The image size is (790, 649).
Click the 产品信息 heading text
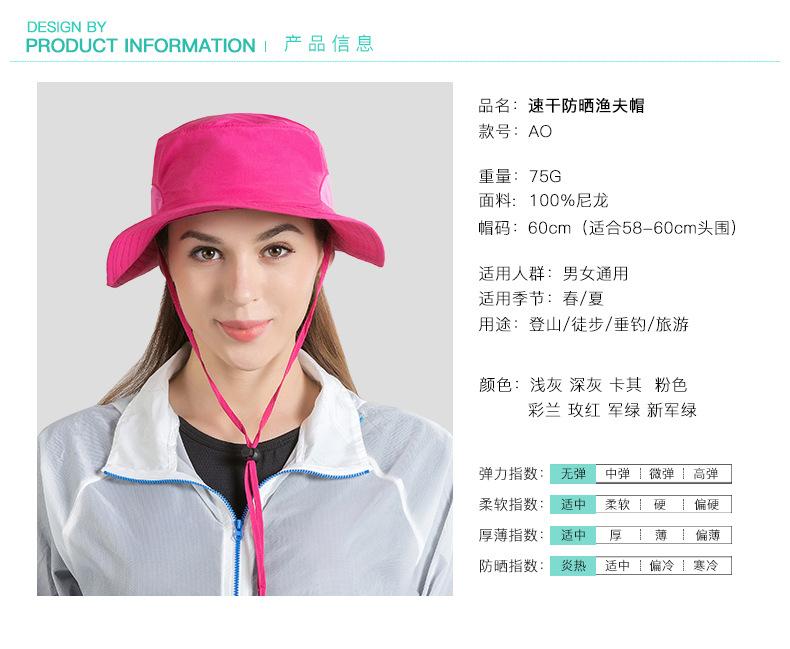(328, 44)
